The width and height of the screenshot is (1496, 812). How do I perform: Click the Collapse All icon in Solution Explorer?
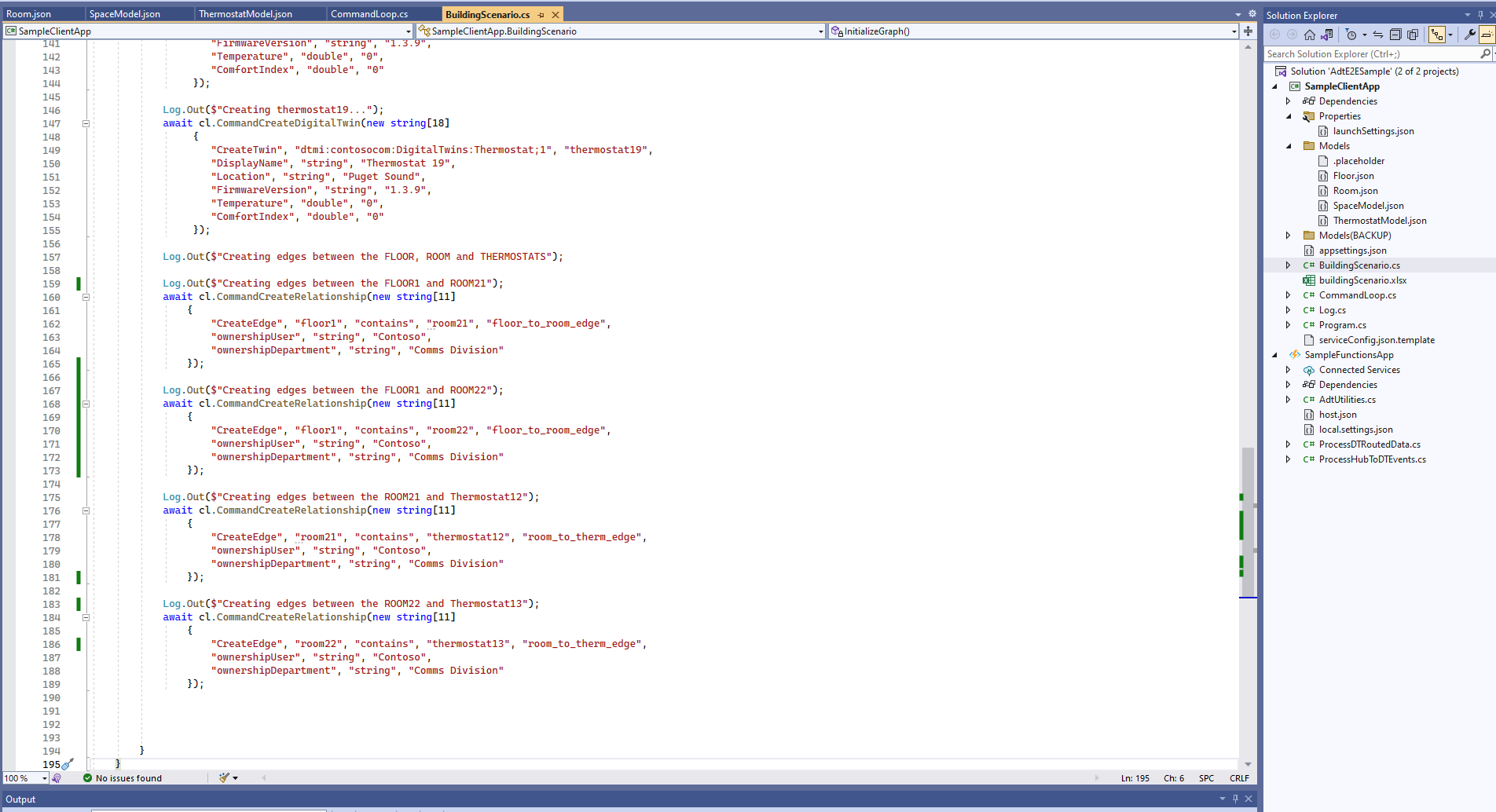pos(1396,34)
